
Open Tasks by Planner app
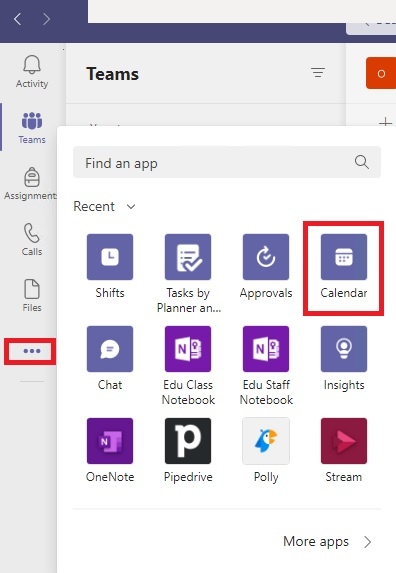coord(188,273)
